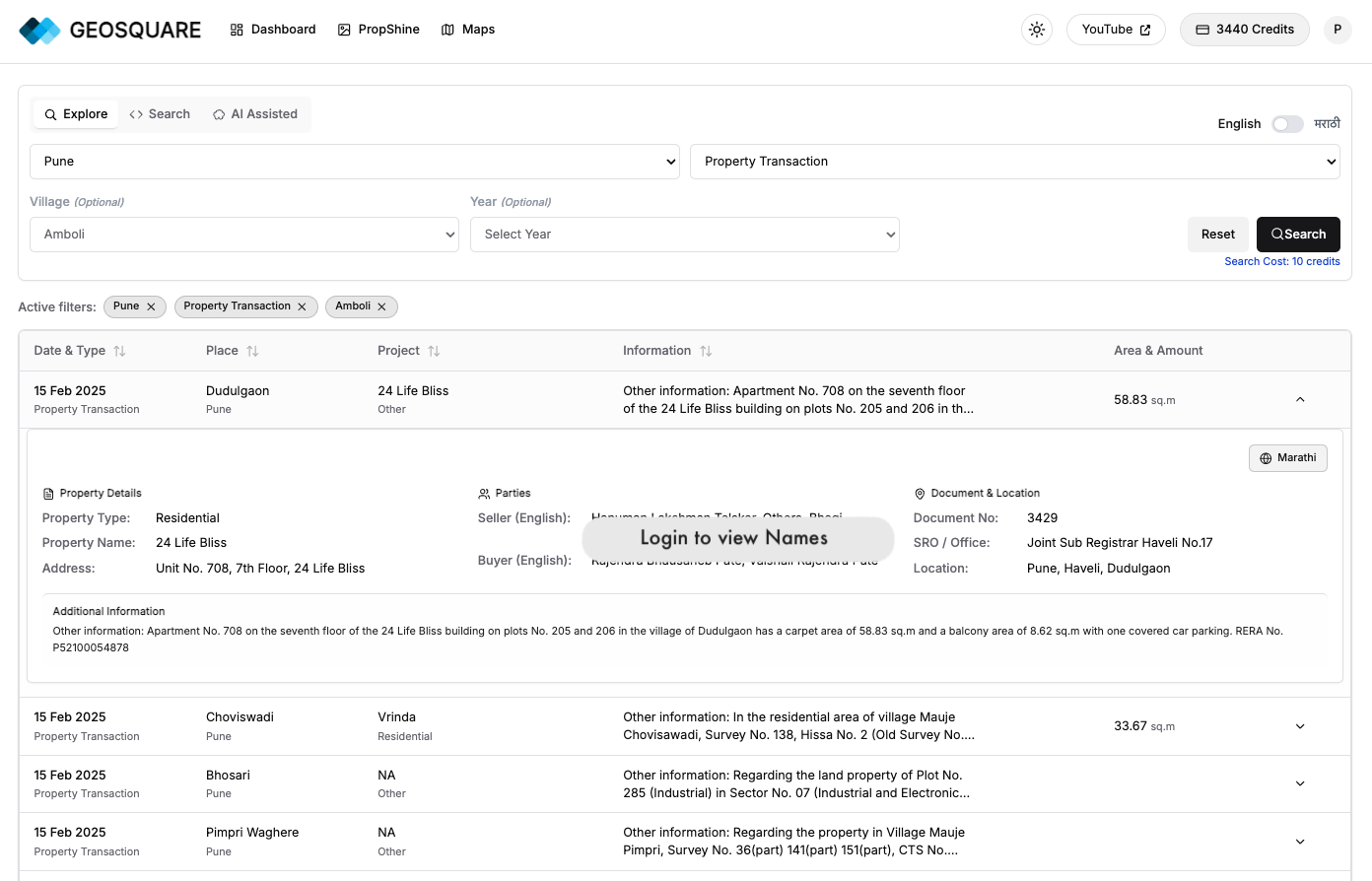Sort results by Information column
This screenshot has width=1372, height=881.
coord(706,351)
